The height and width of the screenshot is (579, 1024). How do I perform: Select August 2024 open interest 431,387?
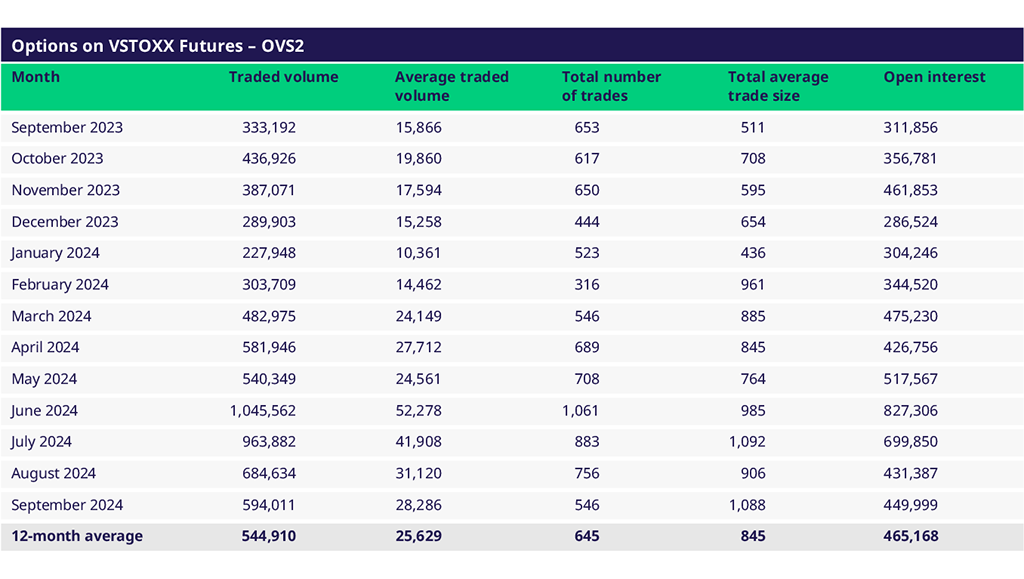pos(911,473)
